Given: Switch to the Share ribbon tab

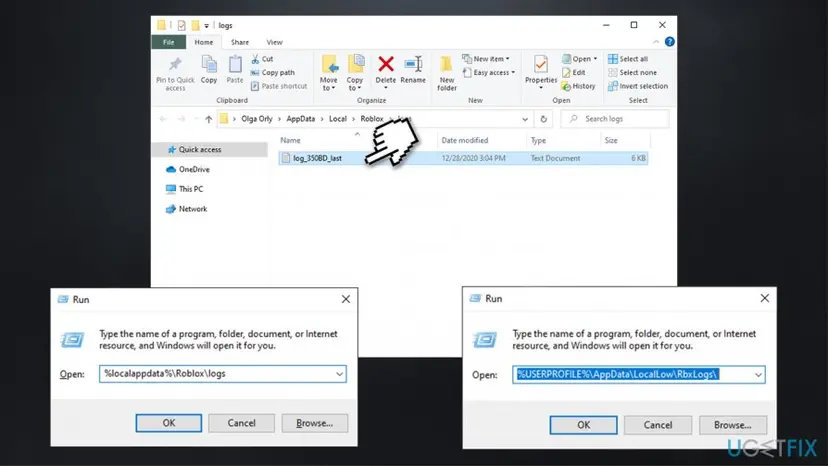Looking at the screenshot, I should [240, 42].
